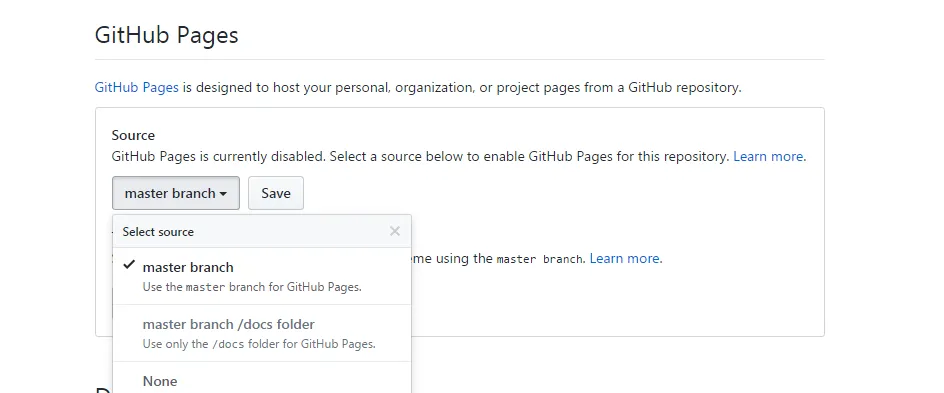
Task: Click the checkmark beside master branch
Action: 129,265
